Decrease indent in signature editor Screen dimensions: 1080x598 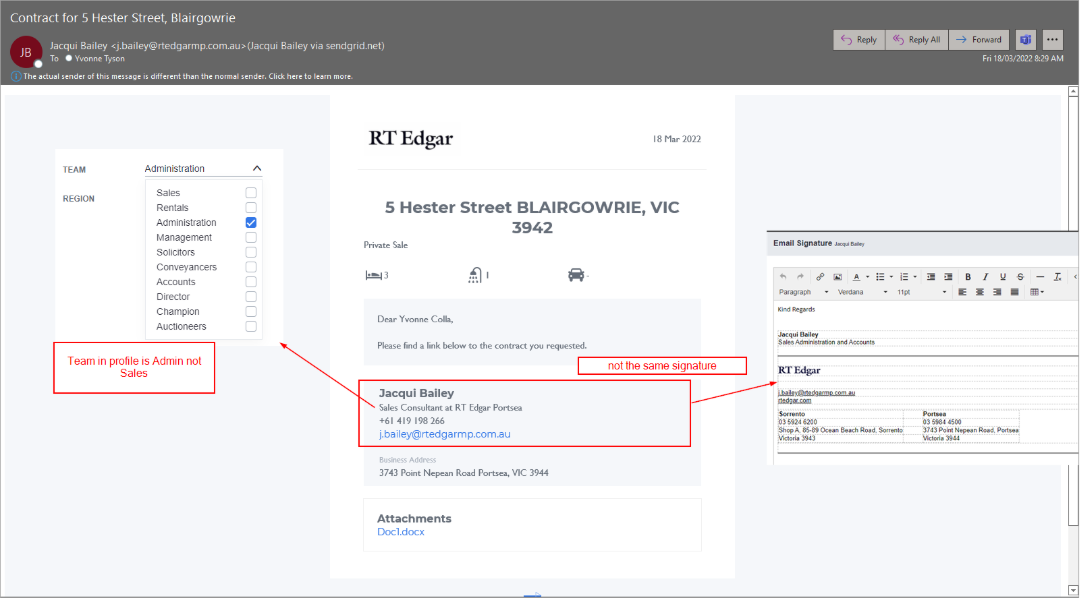pyautogui.click(x=931, y=277)
